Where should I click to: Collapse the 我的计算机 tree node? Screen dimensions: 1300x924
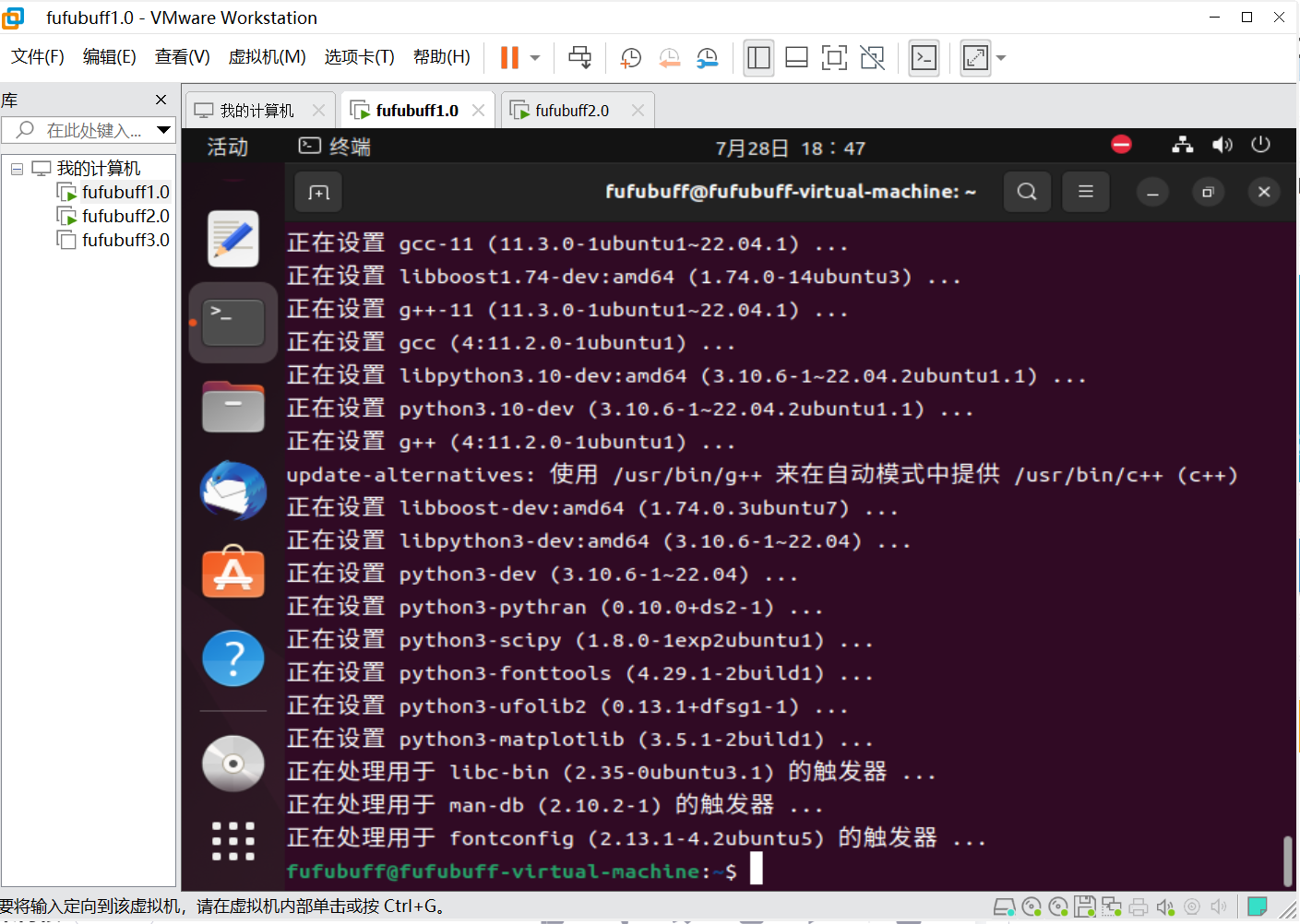tap(17, 169)
